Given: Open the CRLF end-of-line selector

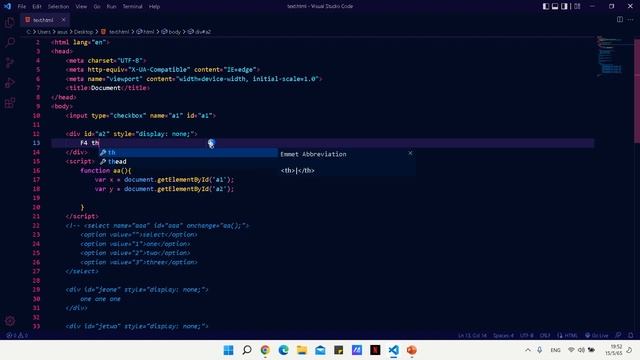Looking at the screenshot, I should click(x=545, y=335).
